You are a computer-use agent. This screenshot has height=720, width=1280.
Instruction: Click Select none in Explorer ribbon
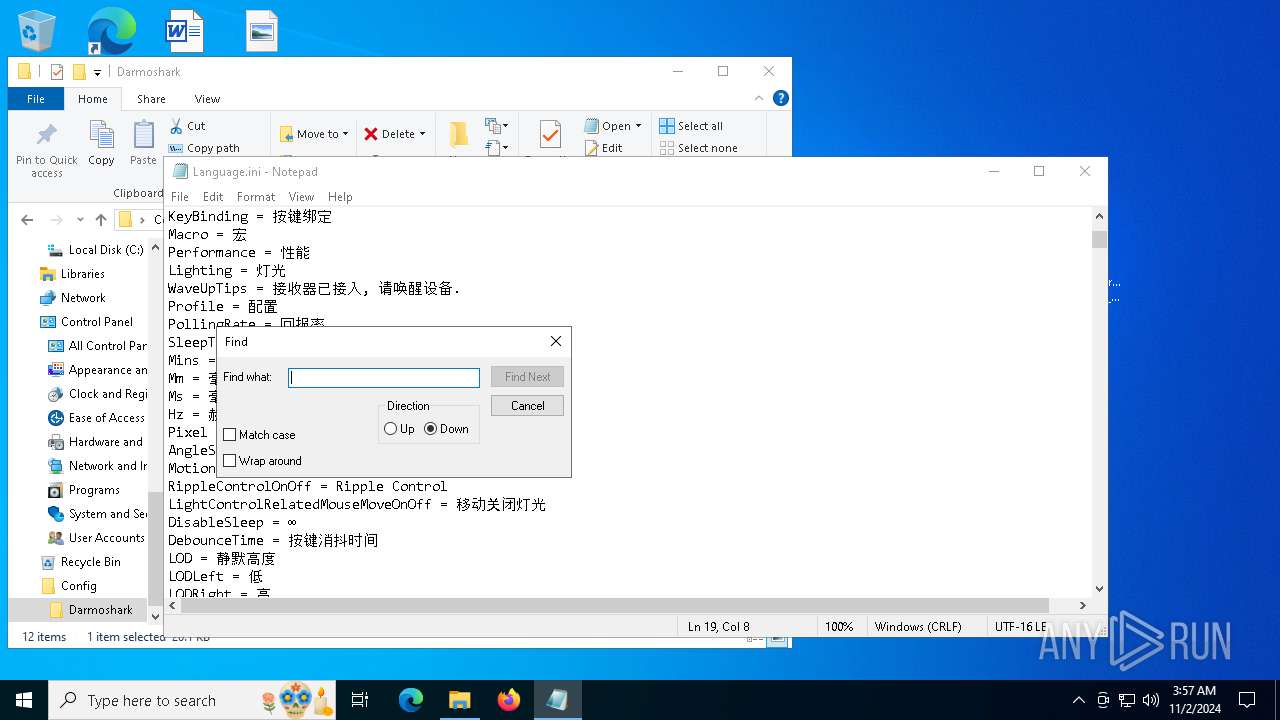(698, 148)
